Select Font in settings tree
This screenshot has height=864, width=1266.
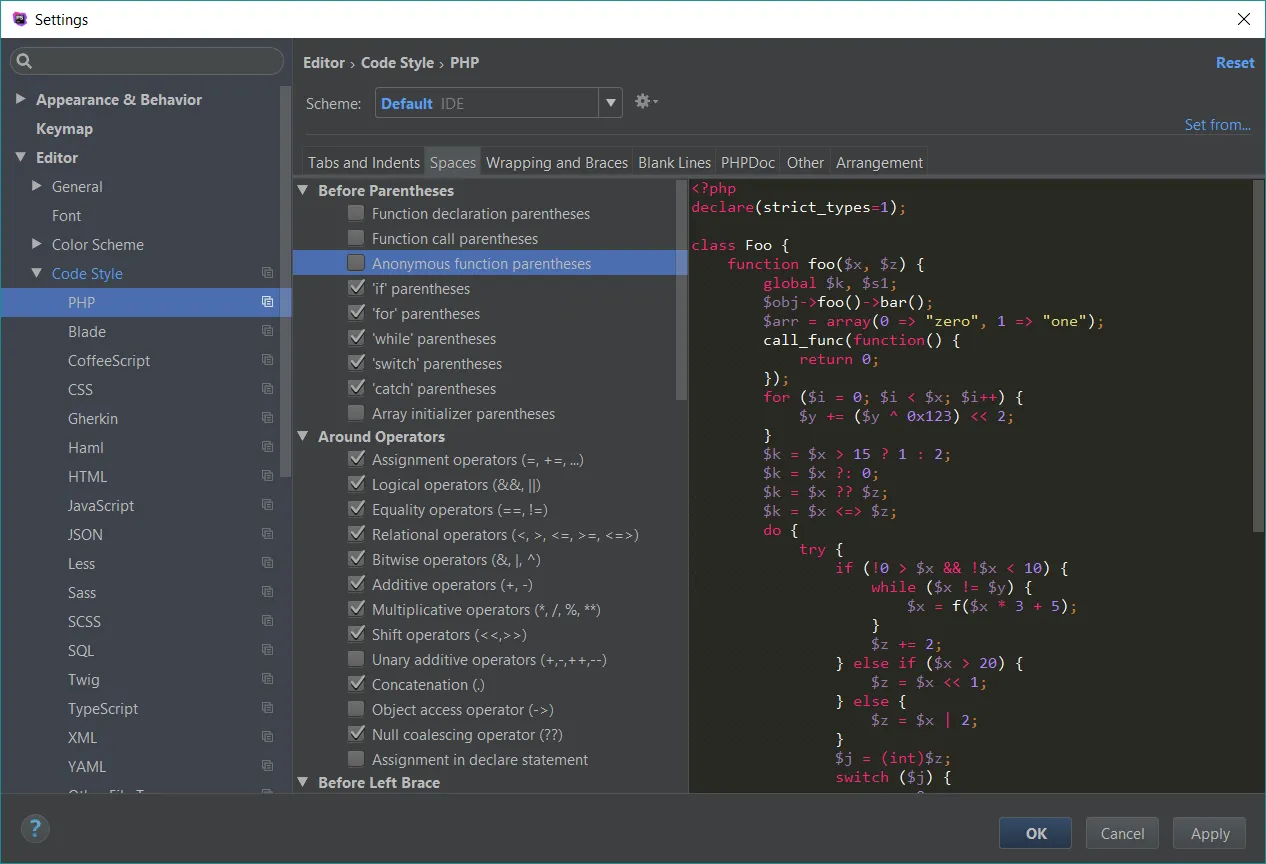(67, 215)
